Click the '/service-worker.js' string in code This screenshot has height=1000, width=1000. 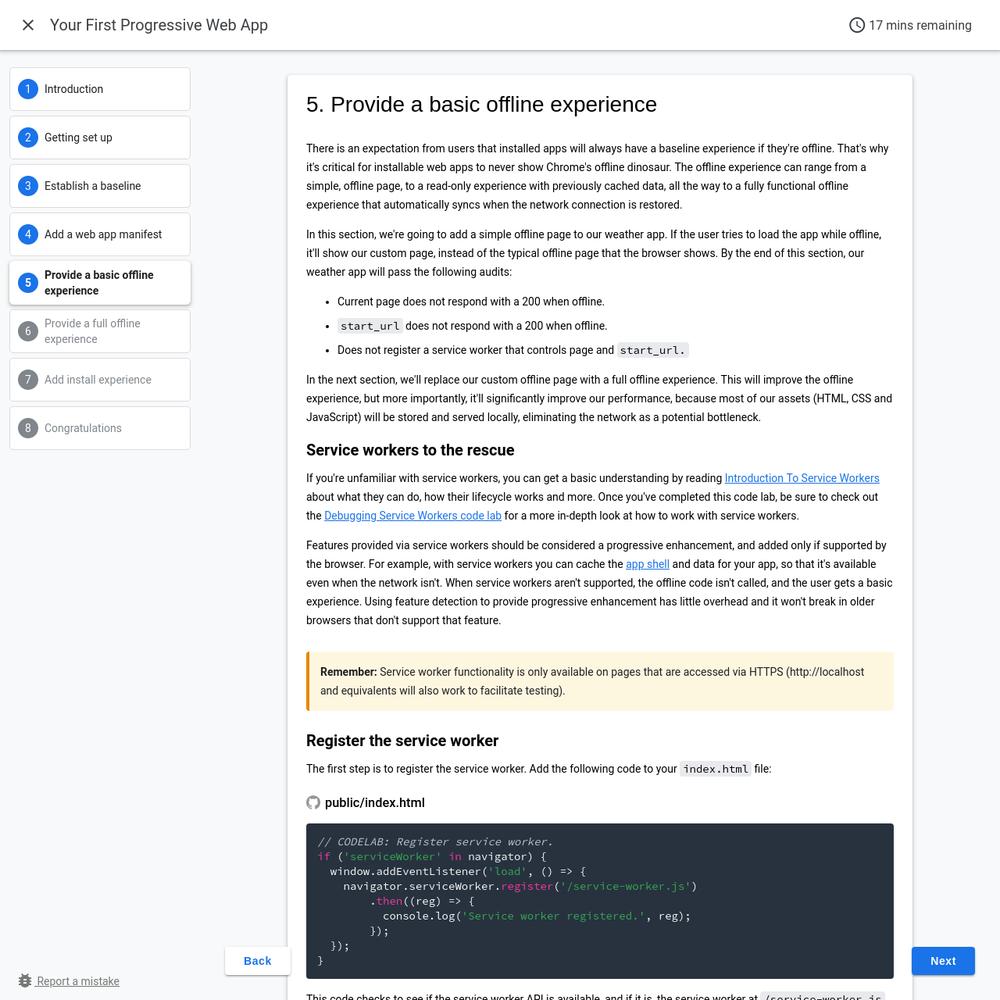click(x=626, y=886)
